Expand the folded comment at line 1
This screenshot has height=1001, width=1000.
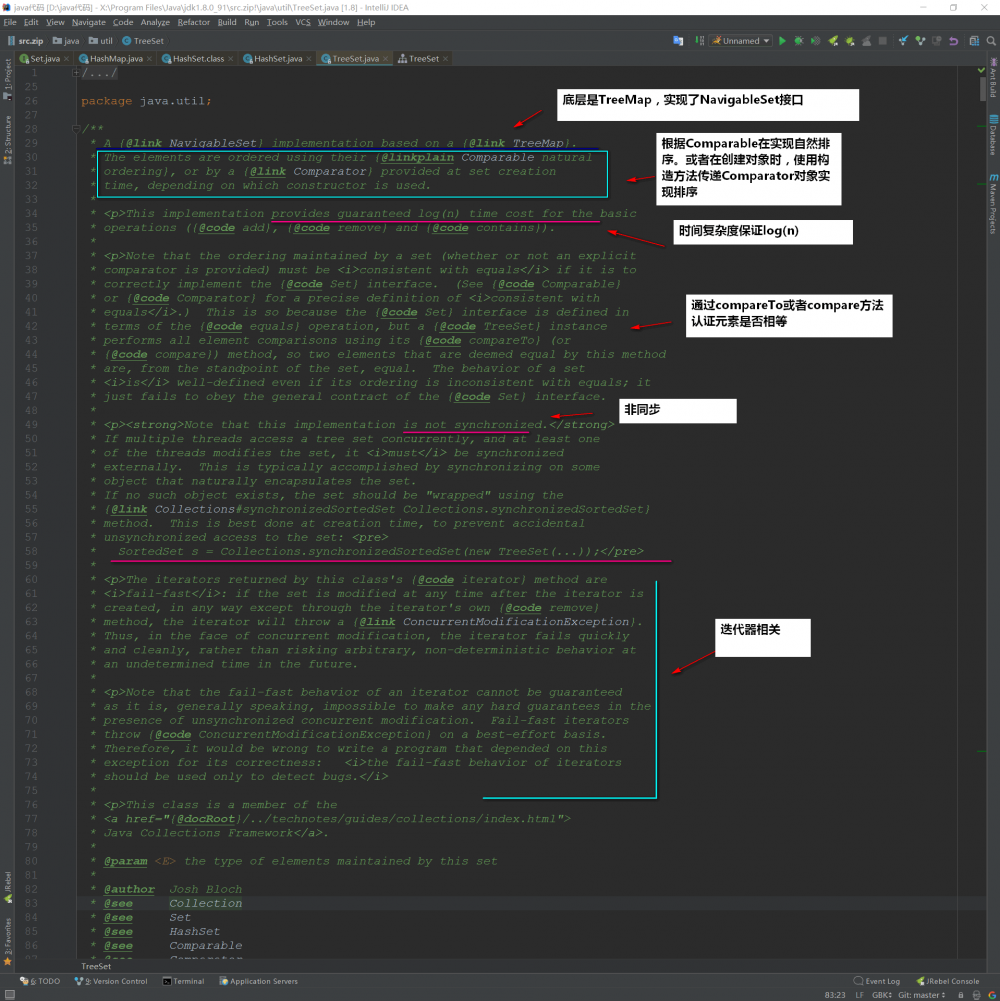tap(76, 73)
